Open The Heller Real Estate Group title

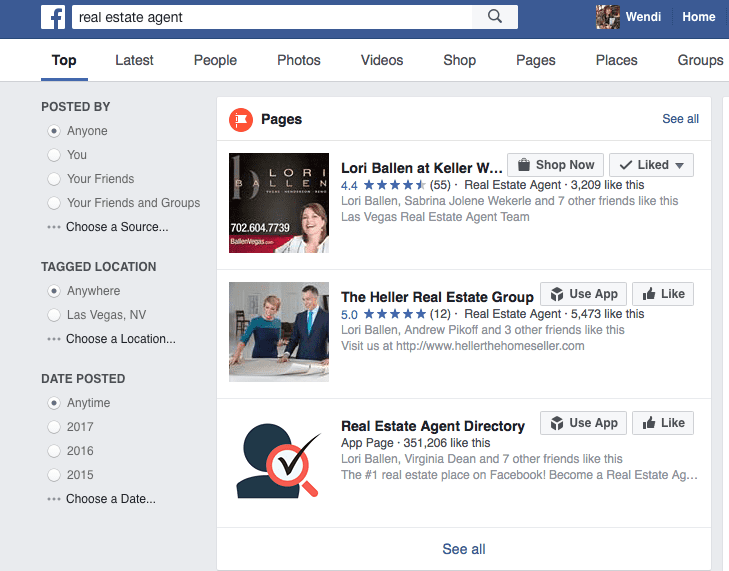(x=437, y=297)
